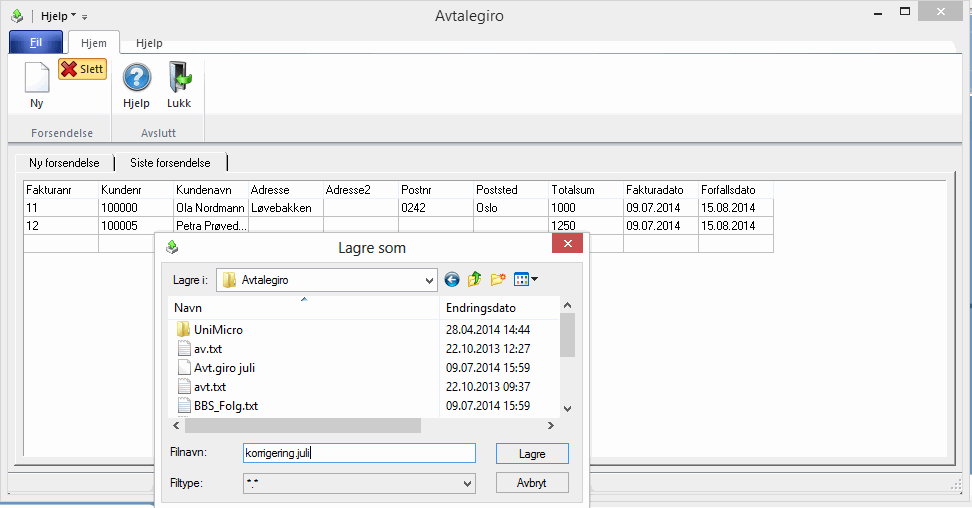The image size is (972, 508).
Task: Expand the Filtype dropdown
Action: (466, 483)
